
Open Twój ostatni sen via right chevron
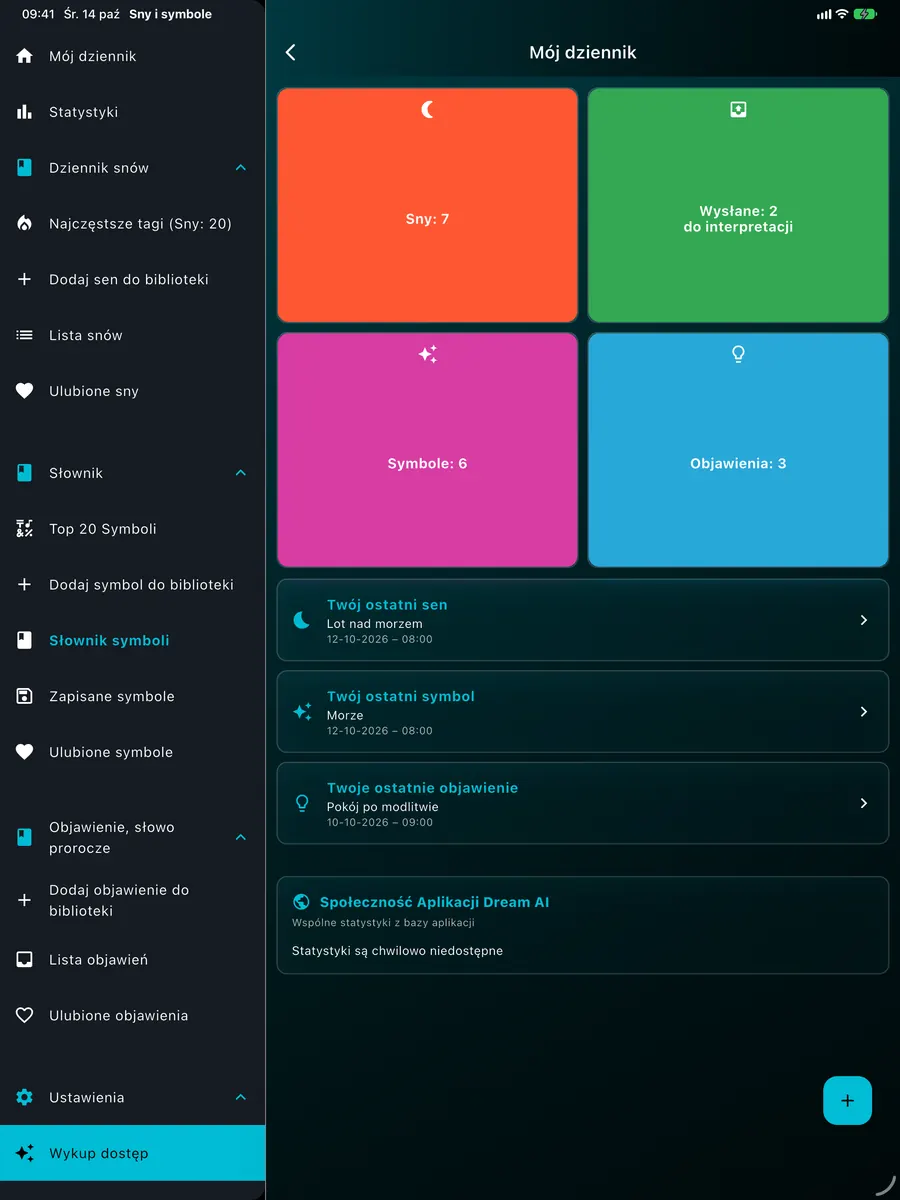pyautogui.click(x=864, y=620)
